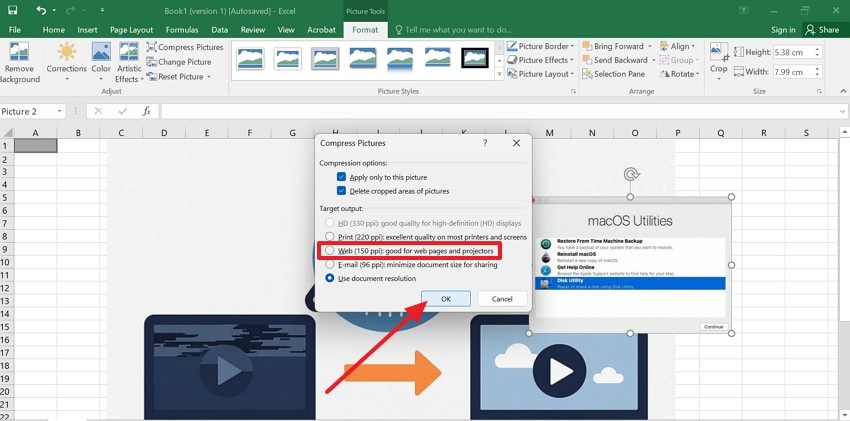This screenshot has width=850, height=421.
Task: Open Artistic Effects icon
Action: pyautogui.click(x=129, y=51)
